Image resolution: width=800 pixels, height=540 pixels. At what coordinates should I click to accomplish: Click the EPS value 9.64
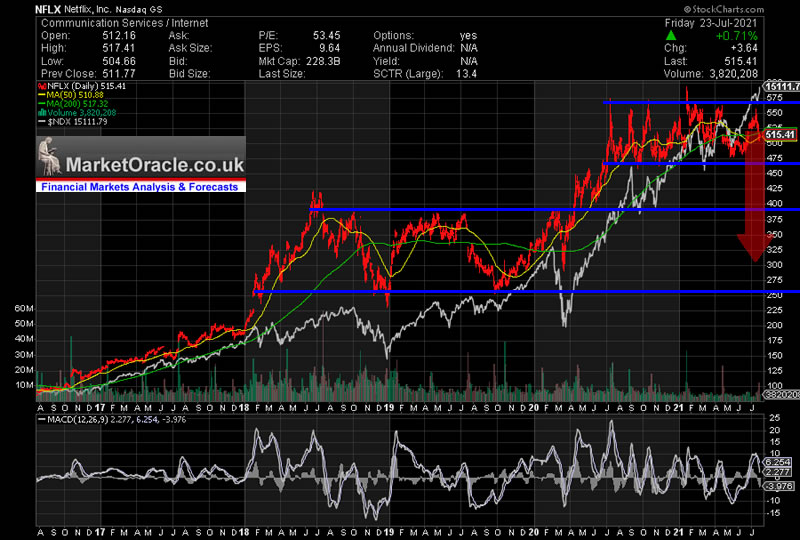tap(329, 48)
